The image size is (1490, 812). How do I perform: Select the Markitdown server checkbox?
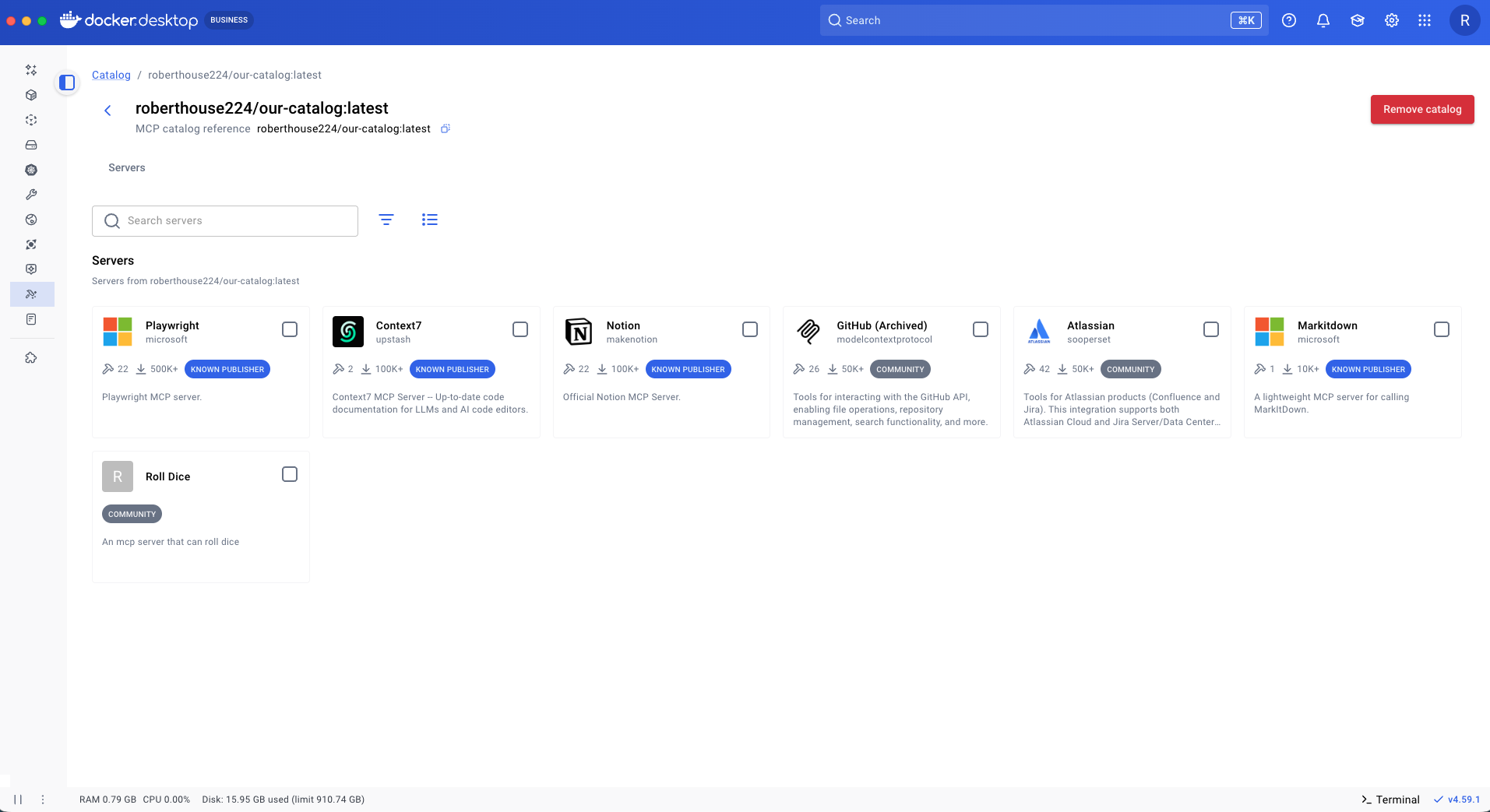click(1442, 329)
